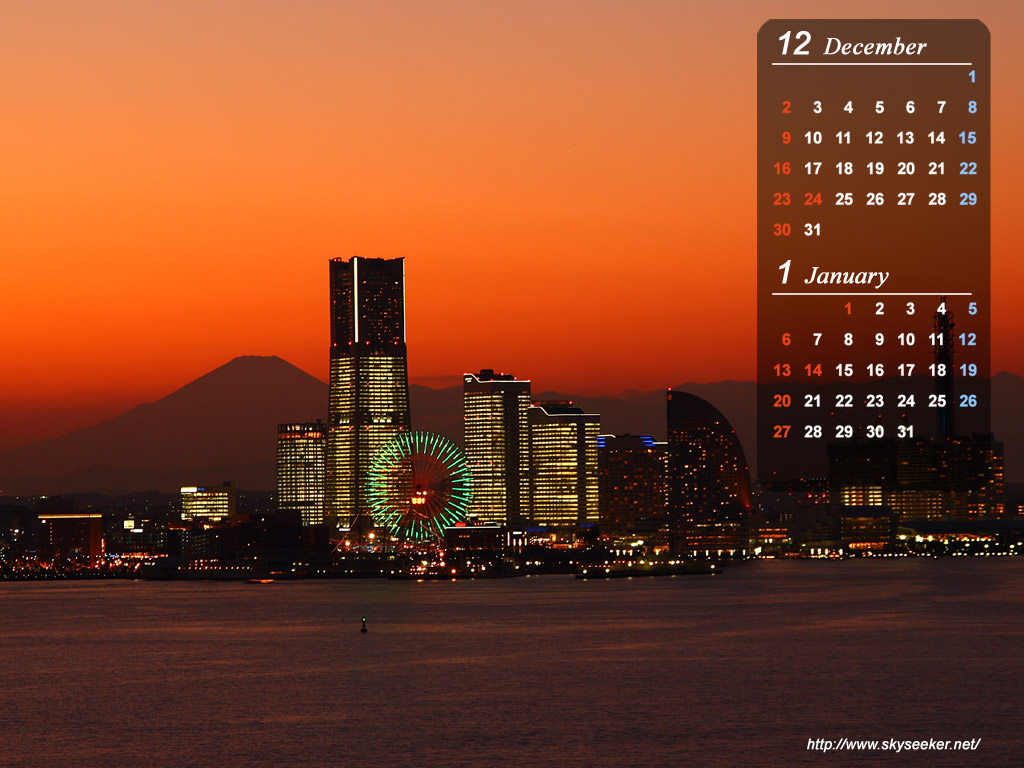Screen dimensions: 1024x768
Task: Click January 19, shown in blue
Action: click(x=968, y=370)
